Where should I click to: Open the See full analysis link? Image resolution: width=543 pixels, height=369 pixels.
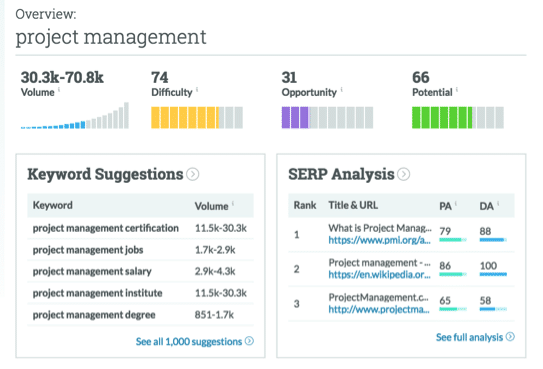click(x=469, y=337)
